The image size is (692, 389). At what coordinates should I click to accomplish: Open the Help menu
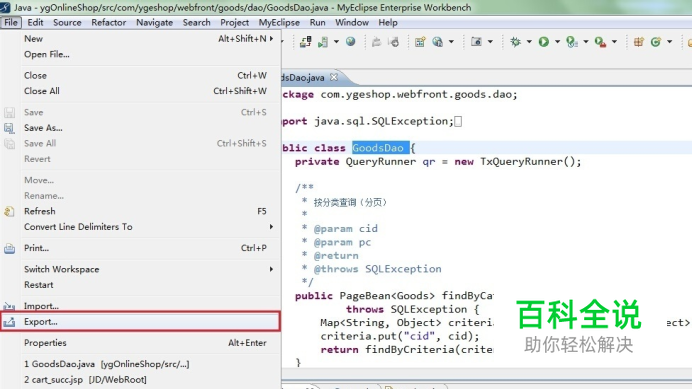tap(388, 23)
